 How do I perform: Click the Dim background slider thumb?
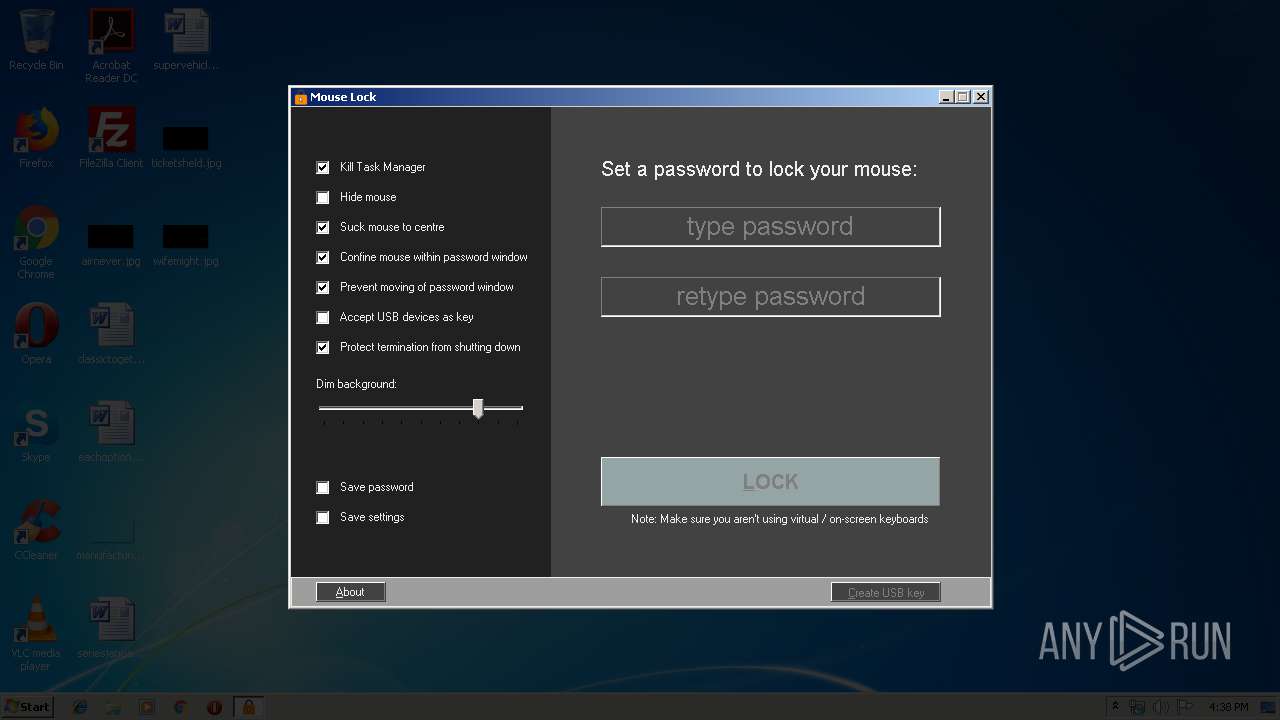click(478, 408)
